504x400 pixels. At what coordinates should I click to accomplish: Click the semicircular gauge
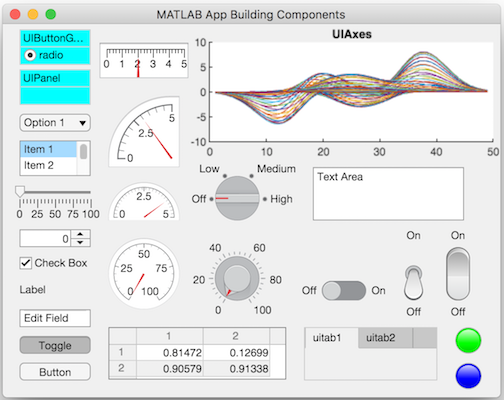[x=144, y=201]
